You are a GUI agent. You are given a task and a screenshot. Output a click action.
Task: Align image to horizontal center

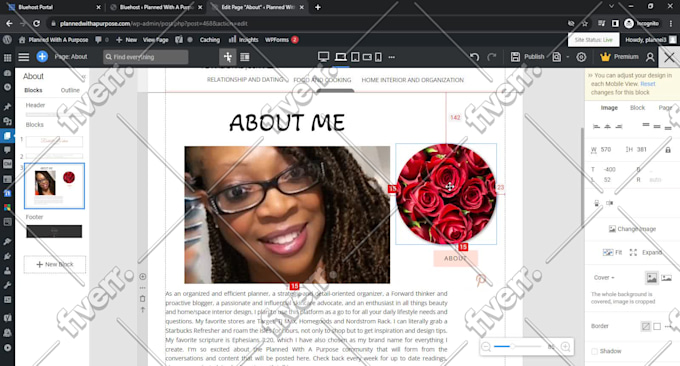click(607, 126)
